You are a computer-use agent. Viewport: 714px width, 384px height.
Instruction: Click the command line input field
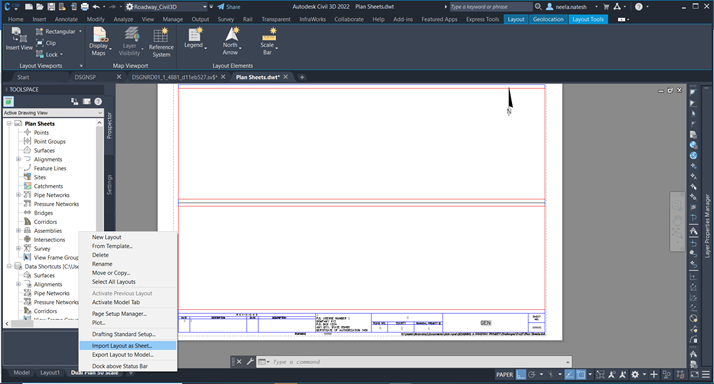click(417, 362)
